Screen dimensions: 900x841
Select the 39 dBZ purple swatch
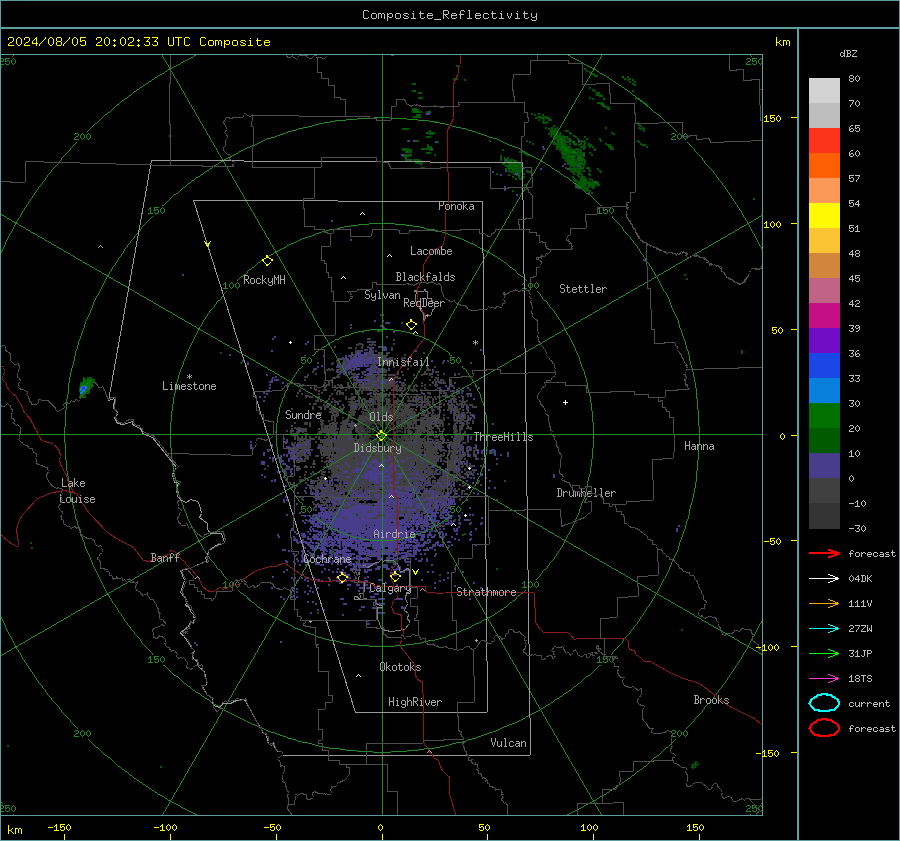[x=824, y=340]
